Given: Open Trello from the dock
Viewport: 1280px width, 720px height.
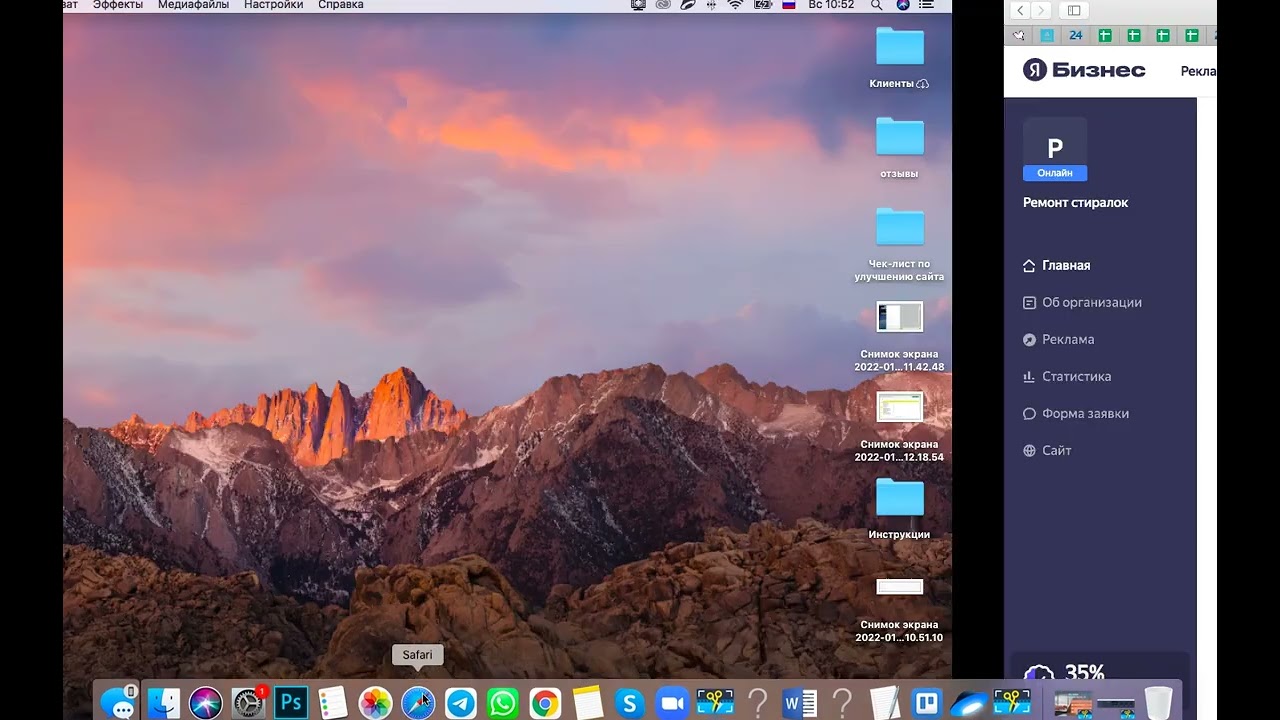Looking at the screenshot, I should click(x=927, y=703).
